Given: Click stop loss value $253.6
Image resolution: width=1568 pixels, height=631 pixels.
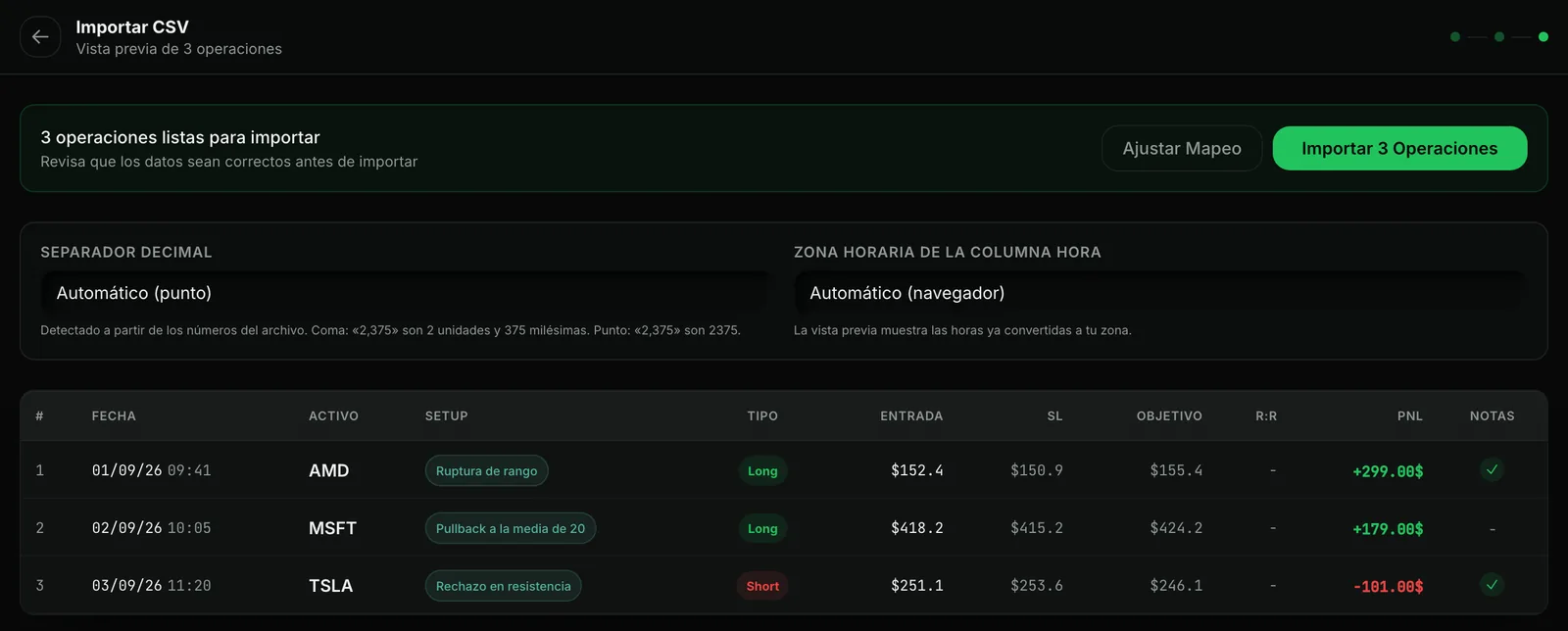Looking at the screenshot, I should click(x=1037, y=586).
